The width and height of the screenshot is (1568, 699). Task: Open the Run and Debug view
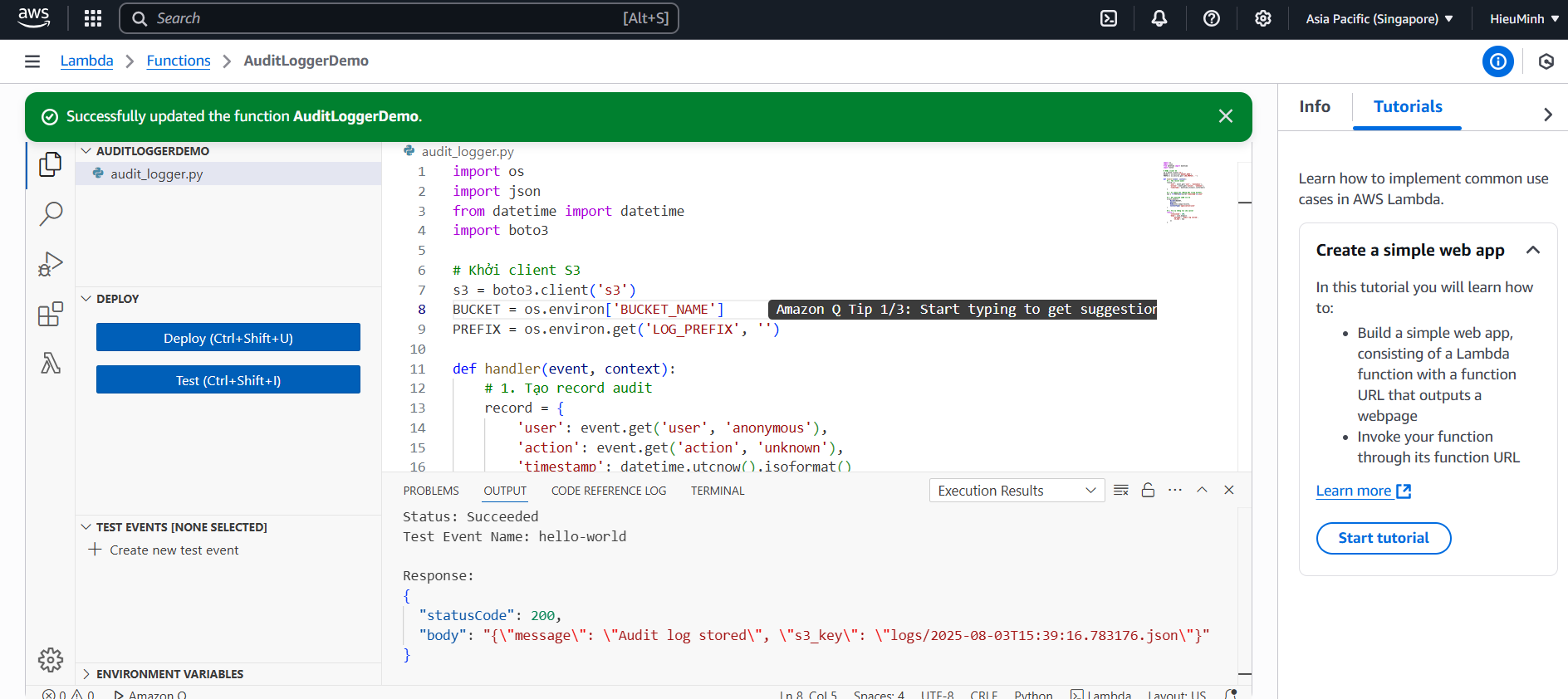click(x=51, y=264)
